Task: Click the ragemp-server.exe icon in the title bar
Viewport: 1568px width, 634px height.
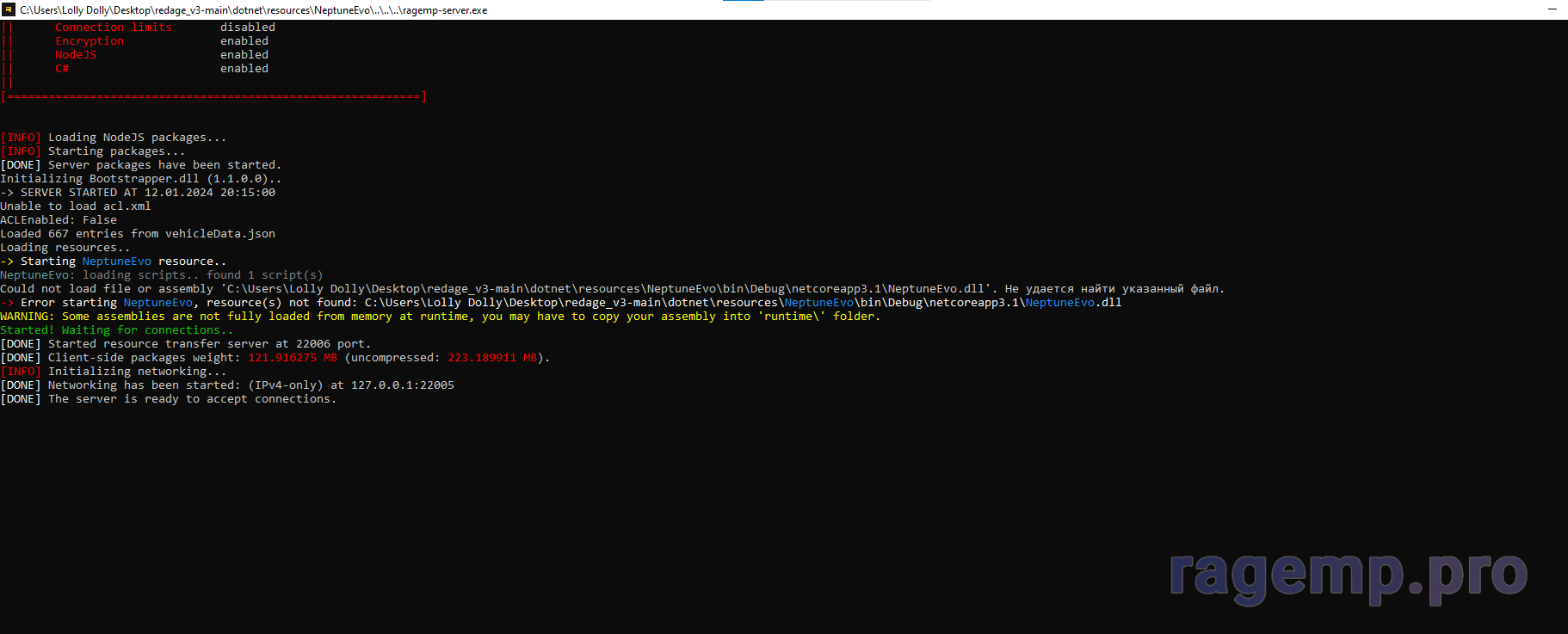Action: point(9,9)
